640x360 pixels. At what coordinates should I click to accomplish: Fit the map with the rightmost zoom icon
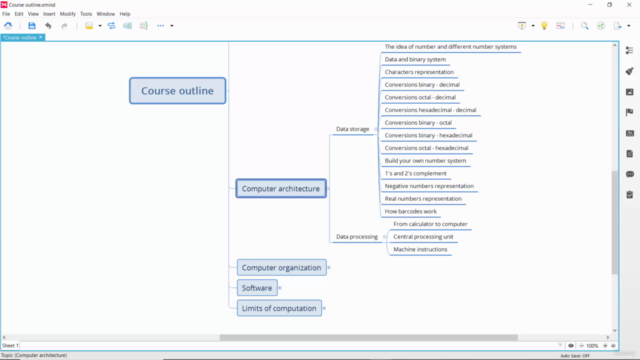613,345
